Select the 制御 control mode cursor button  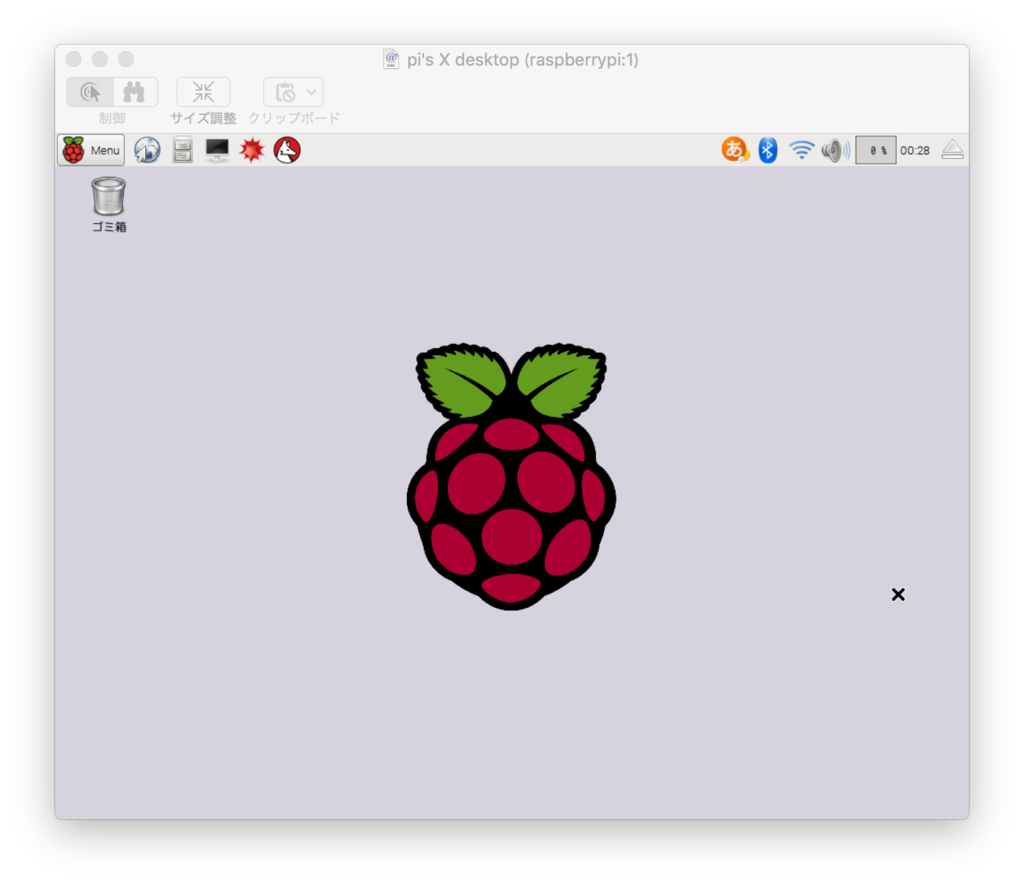click(x=90, y=92)
